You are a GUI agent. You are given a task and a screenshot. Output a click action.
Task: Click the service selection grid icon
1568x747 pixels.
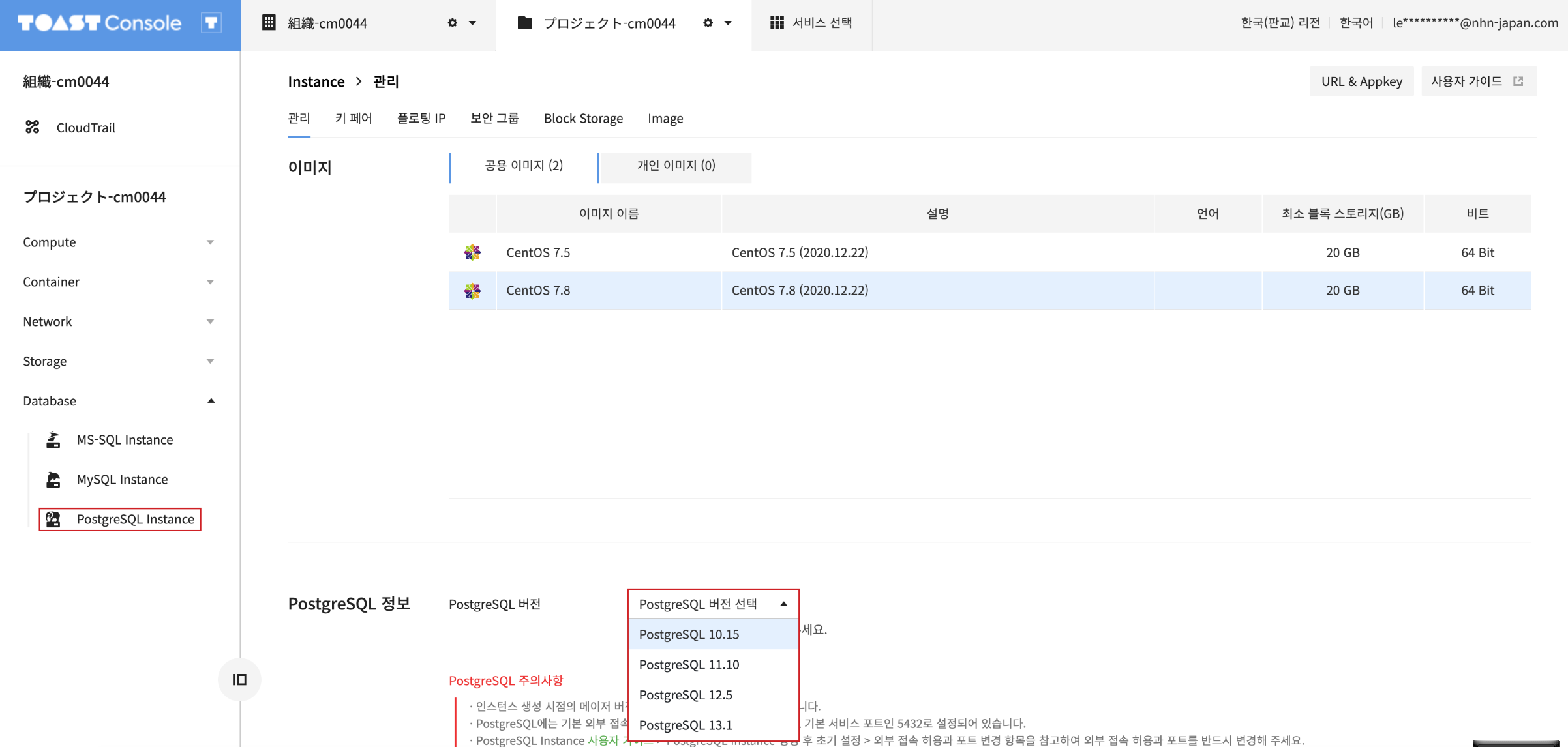pos(777,23)
